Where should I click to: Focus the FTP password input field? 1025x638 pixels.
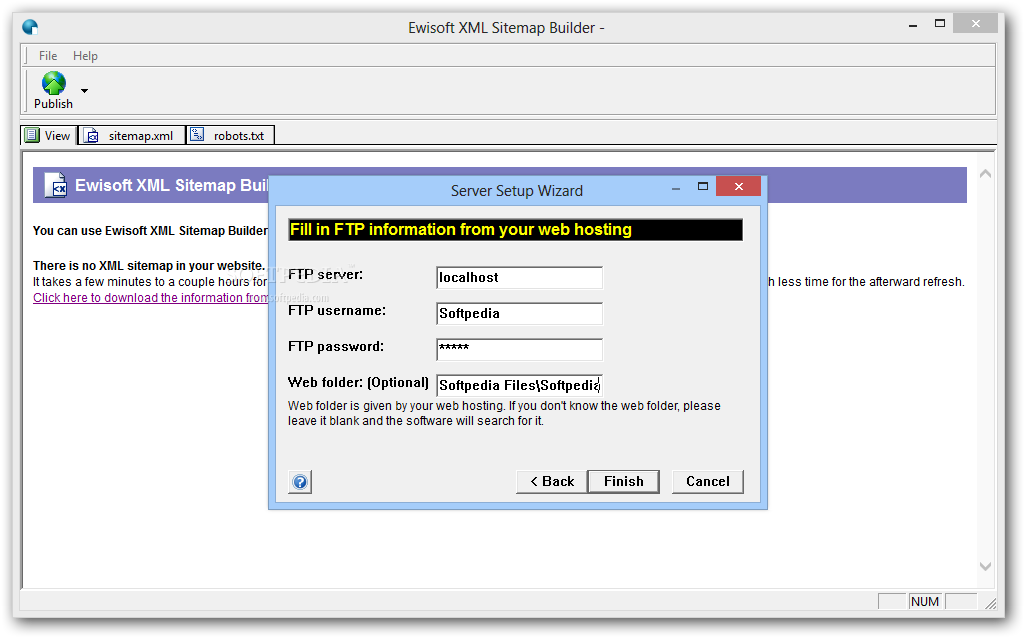coord(519,349)
